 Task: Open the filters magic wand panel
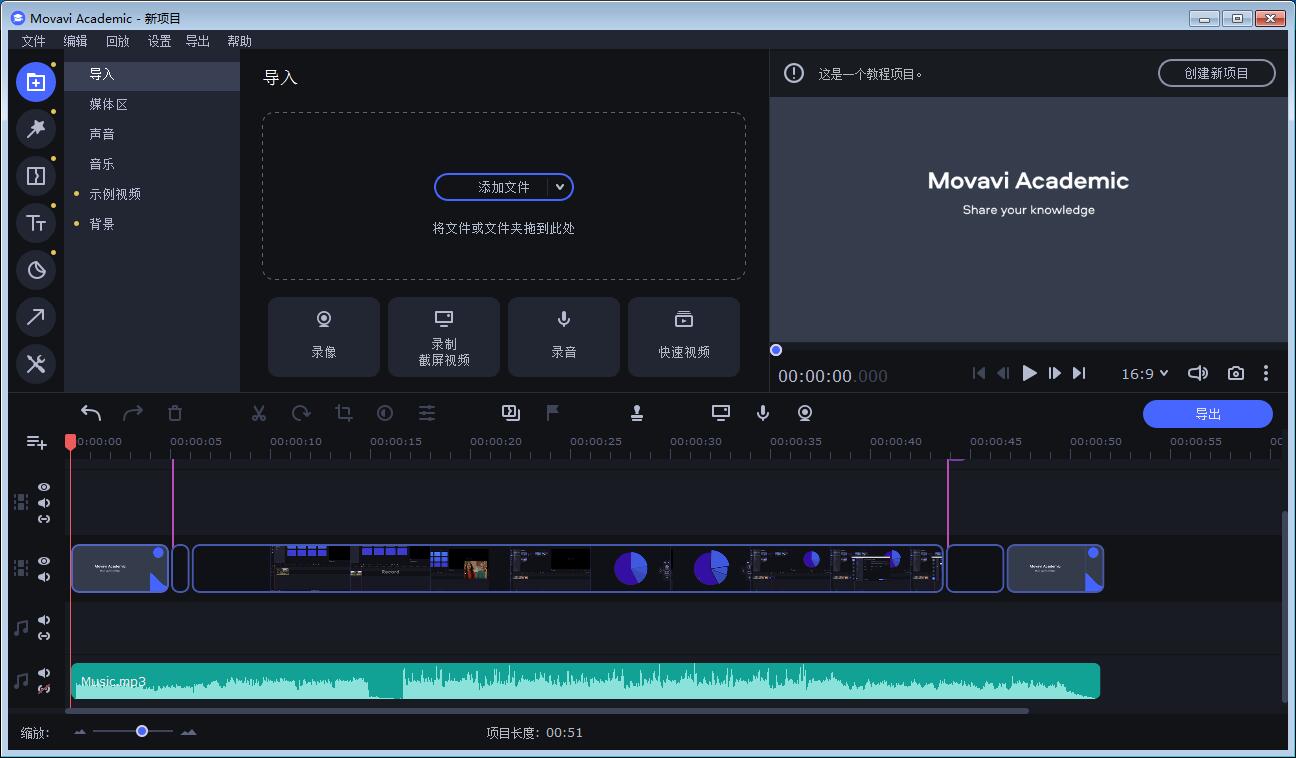pyautogui.click(x=36, y=129)
